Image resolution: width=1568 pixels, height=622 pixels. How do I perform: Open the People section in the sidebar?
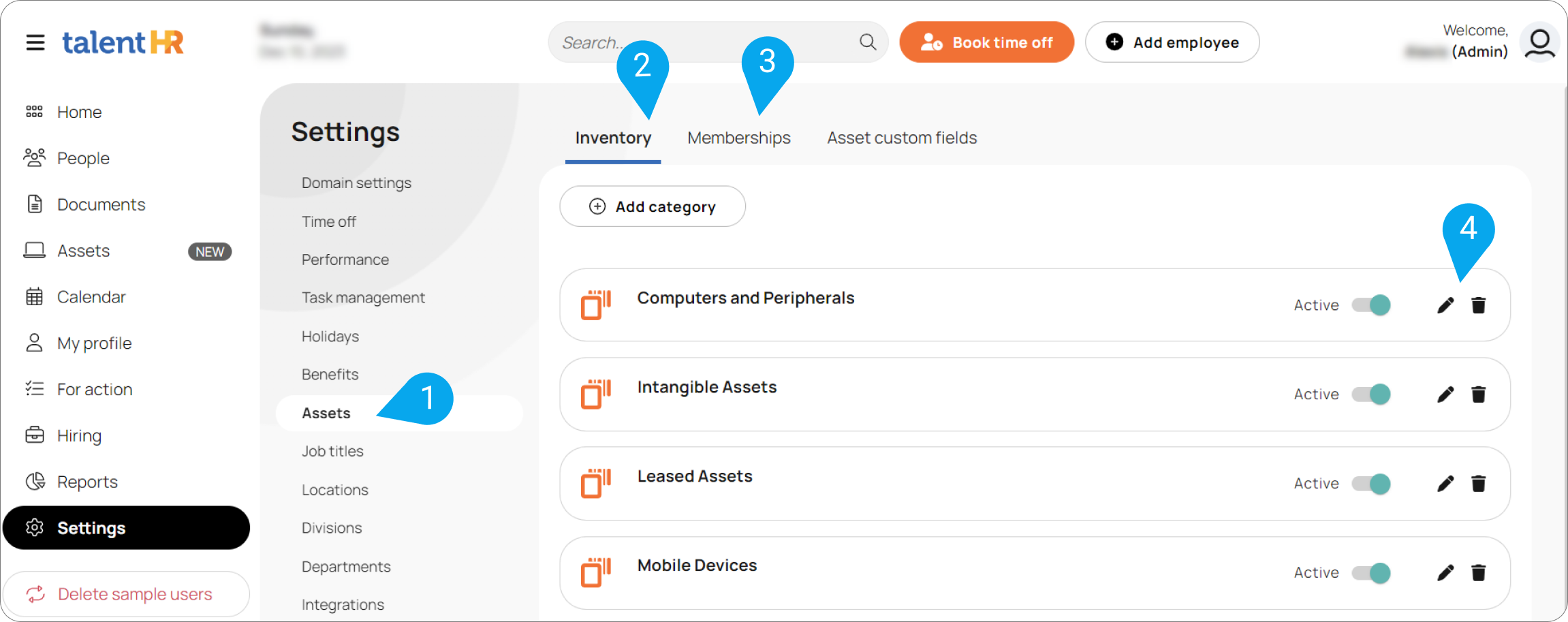point(82,157)
